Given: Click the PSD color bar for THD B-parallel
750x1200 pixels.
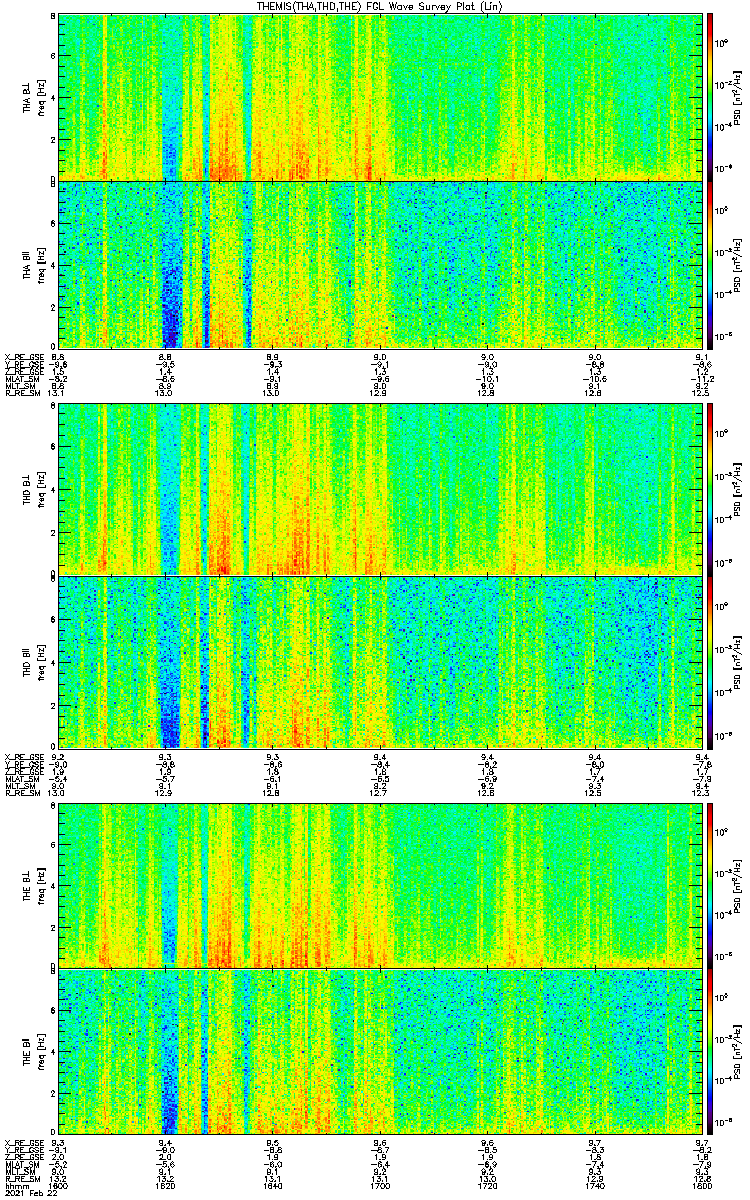Looking at the screenshot, I should (710, 662).
